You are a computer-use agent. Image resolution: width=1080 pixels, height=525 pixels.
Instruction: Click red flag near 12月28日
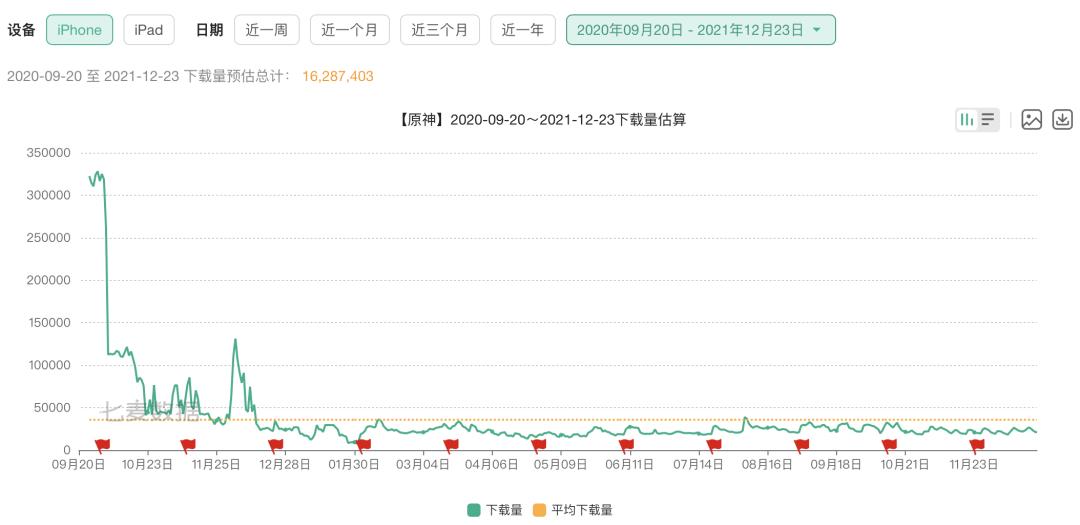tap(276, 445)
